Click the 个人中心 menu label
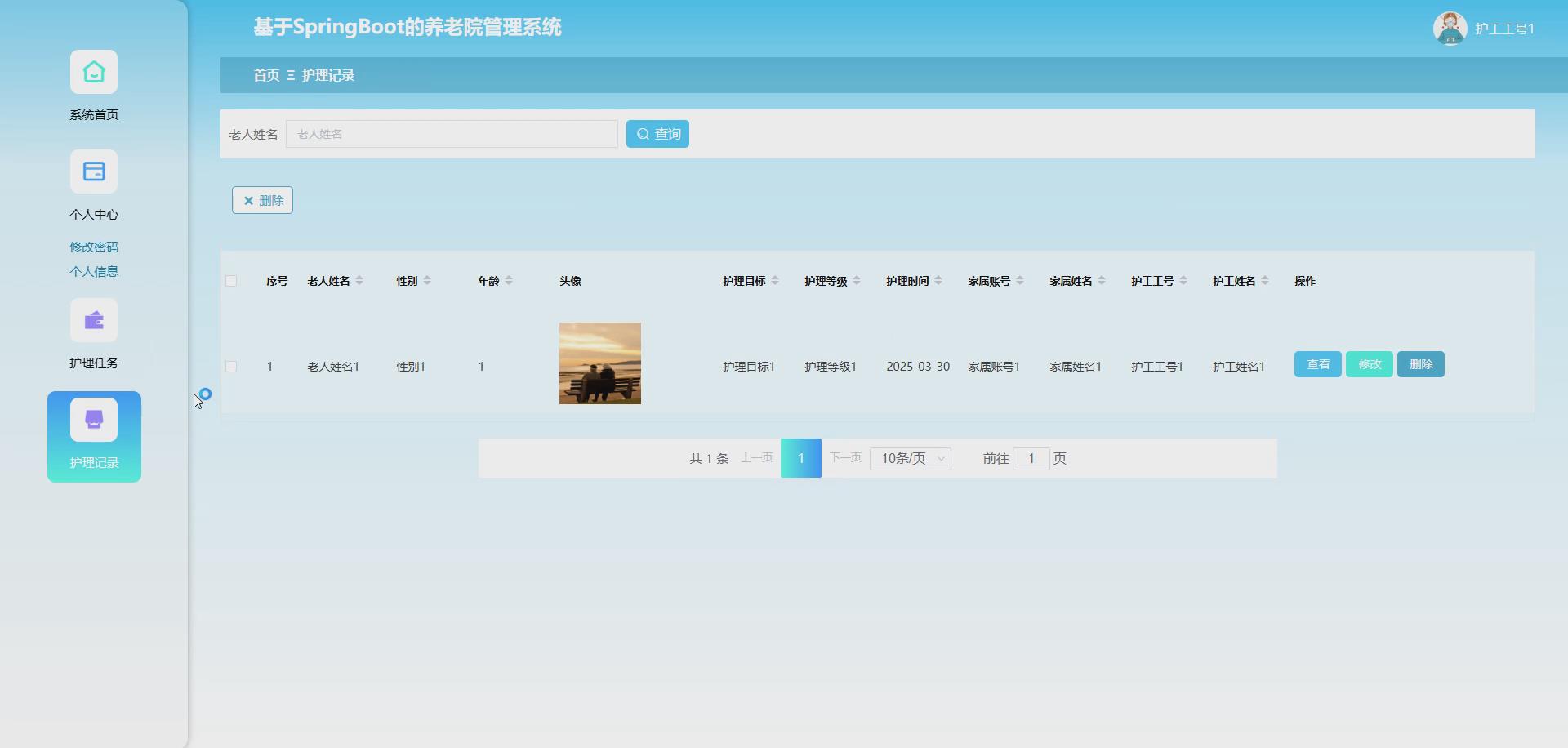Viewport: 1568px width, 748px height. (x=94, y=214)
